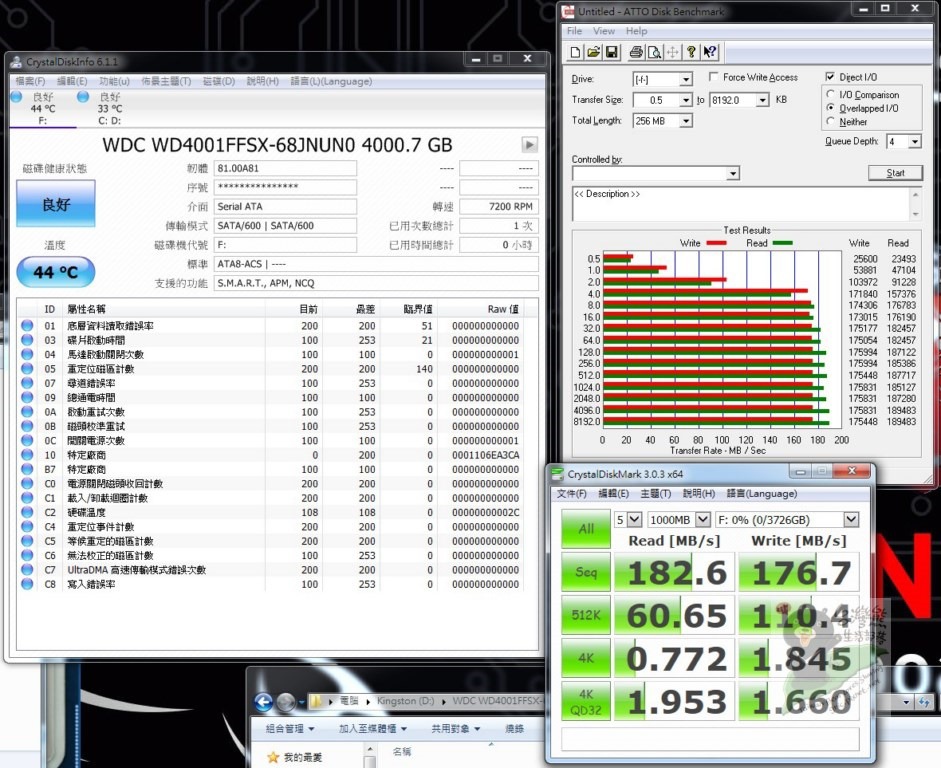The height and width of the screenshot is (768, 941).
Task: Click the Explorer Forward arrow button
Action: [286, 701]
